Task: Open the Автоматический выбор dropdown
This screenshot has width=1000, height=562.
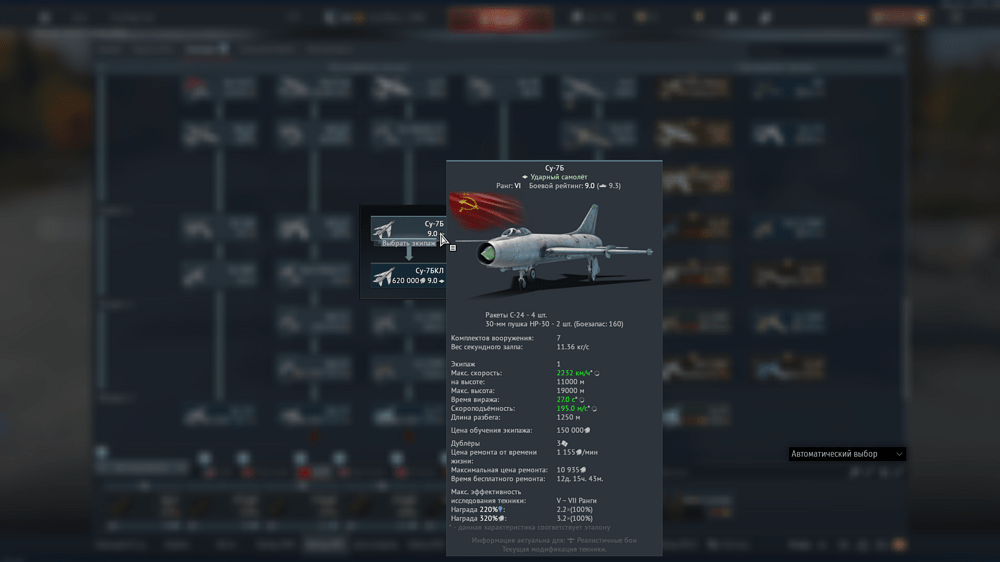Action: [x=847, y=454]
